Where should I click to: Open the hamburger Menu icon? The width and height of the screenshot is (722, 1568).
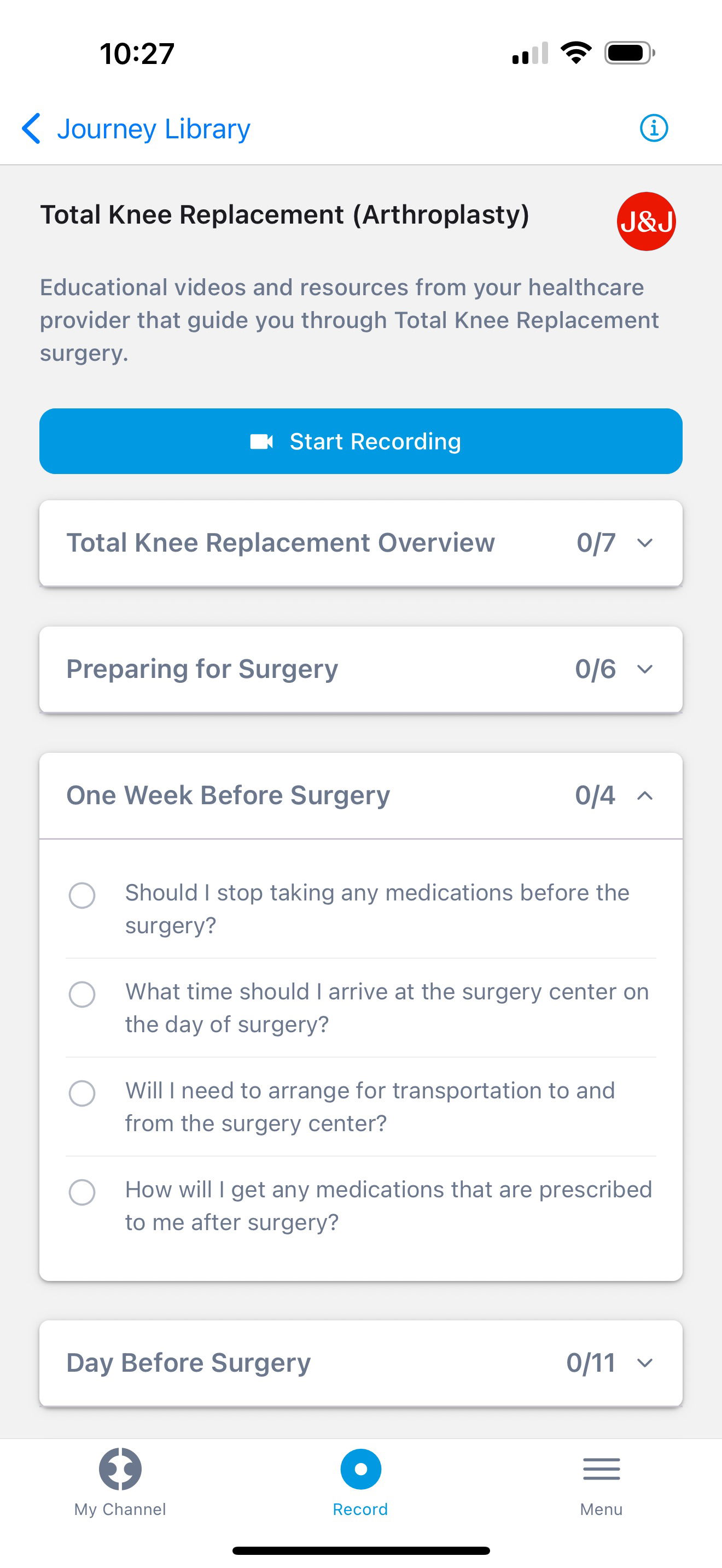[x=602, y=1469]
